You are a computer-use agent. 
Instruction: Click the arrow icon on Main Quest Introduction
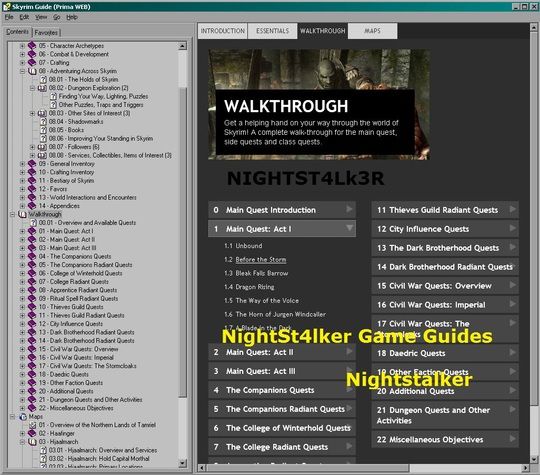tap(349, 209)
